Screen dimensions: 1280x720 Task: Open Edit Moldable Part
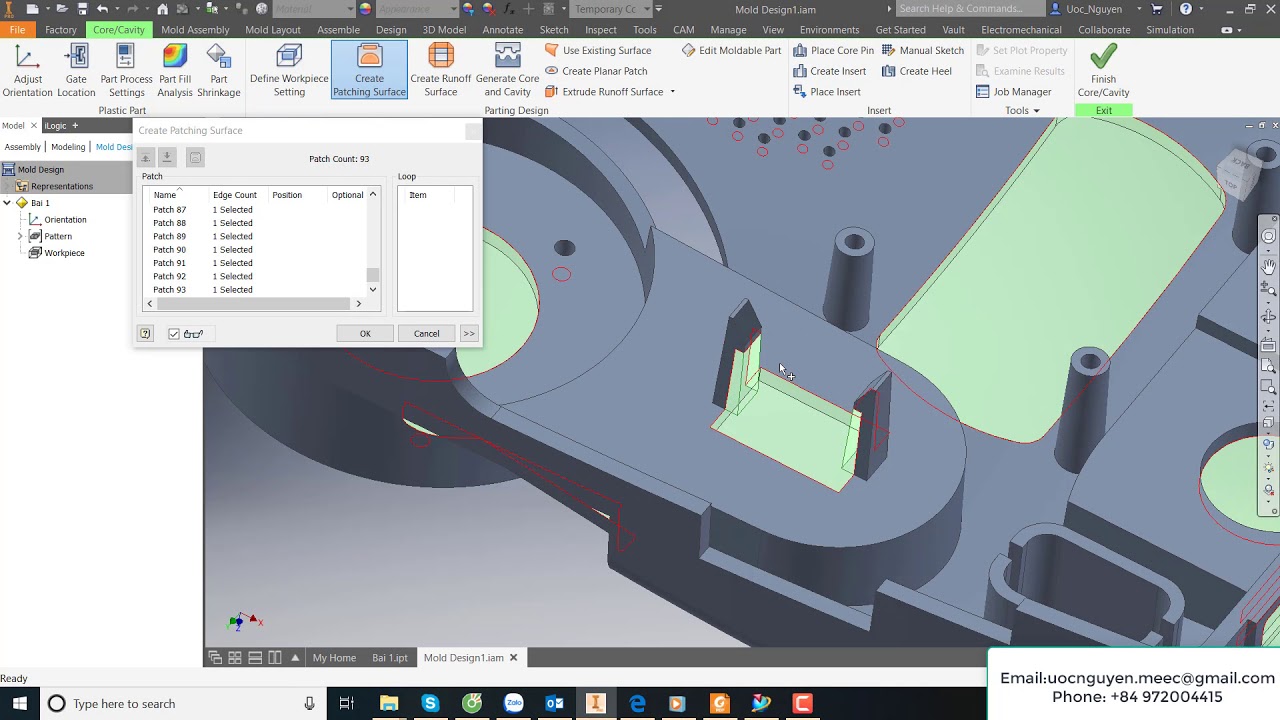click(731, 50)
